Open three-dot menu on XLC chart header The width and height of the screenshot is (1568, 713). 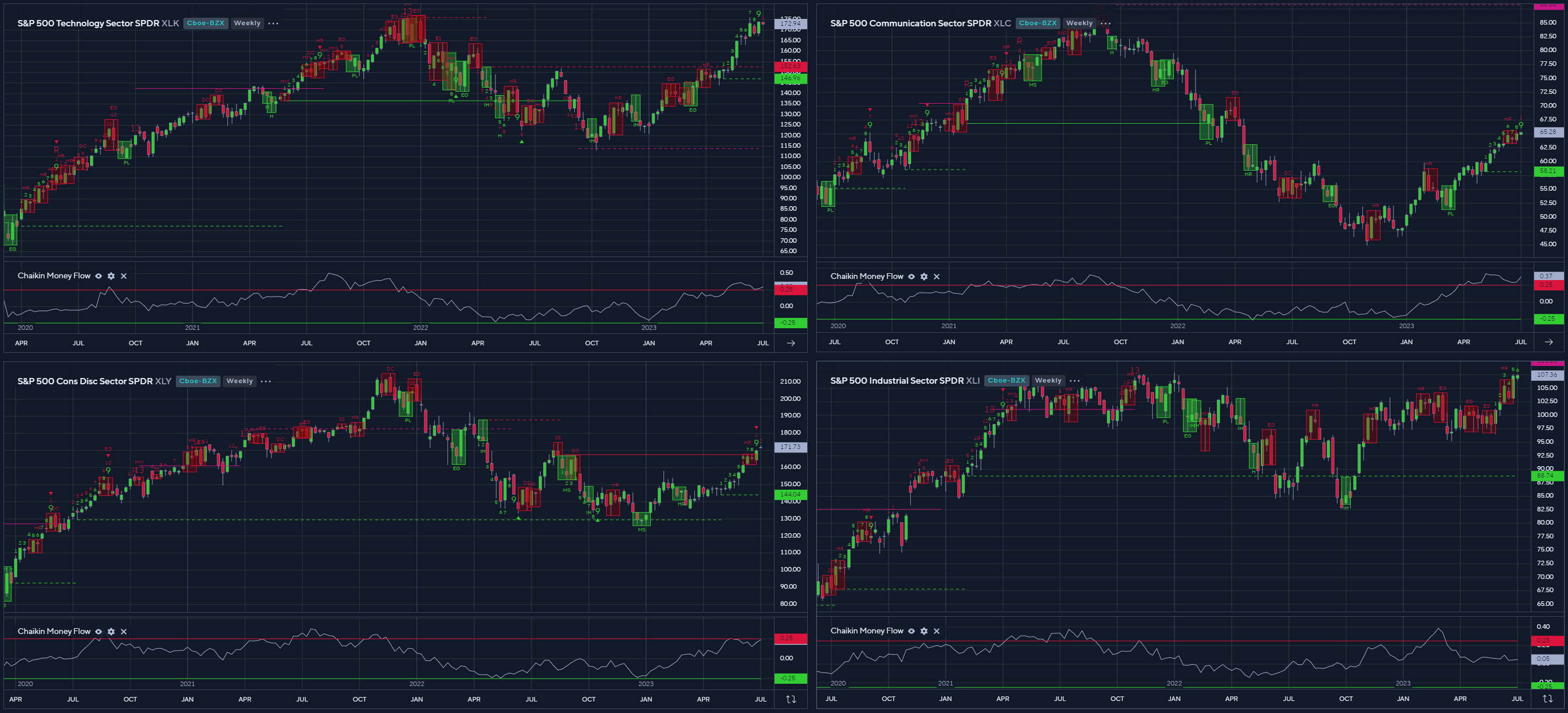point(1106,23)
